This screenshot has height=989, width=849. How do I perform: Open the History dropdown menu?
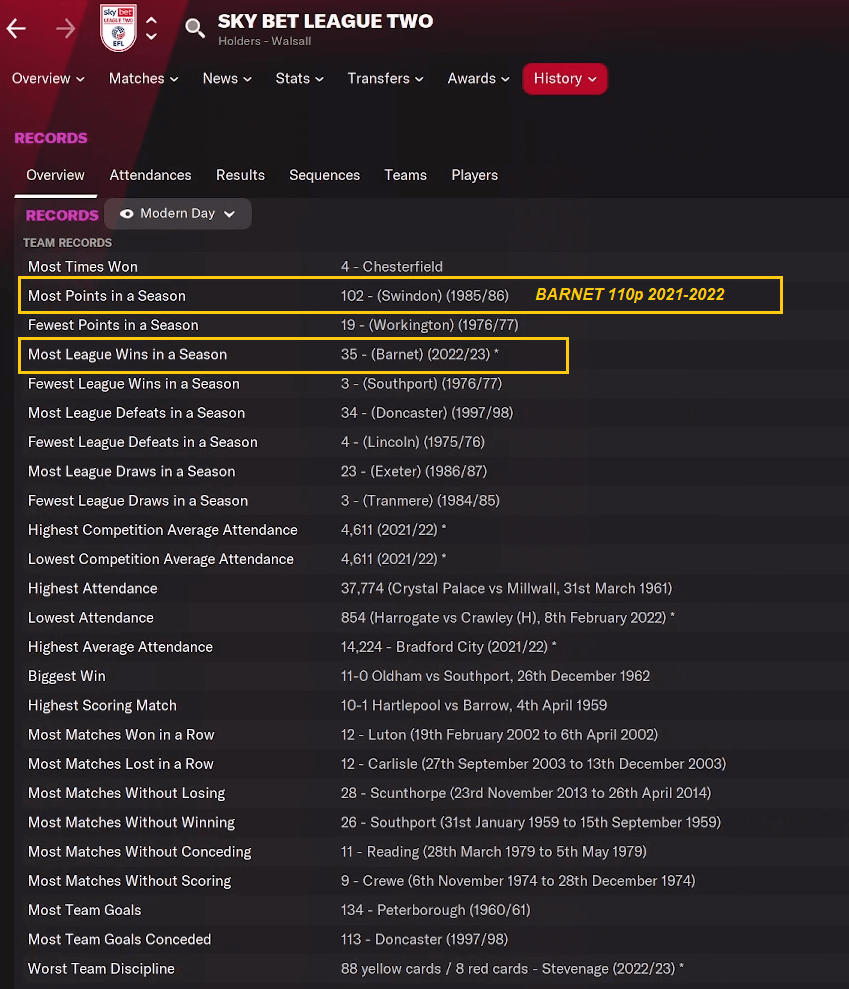point(565,79)
